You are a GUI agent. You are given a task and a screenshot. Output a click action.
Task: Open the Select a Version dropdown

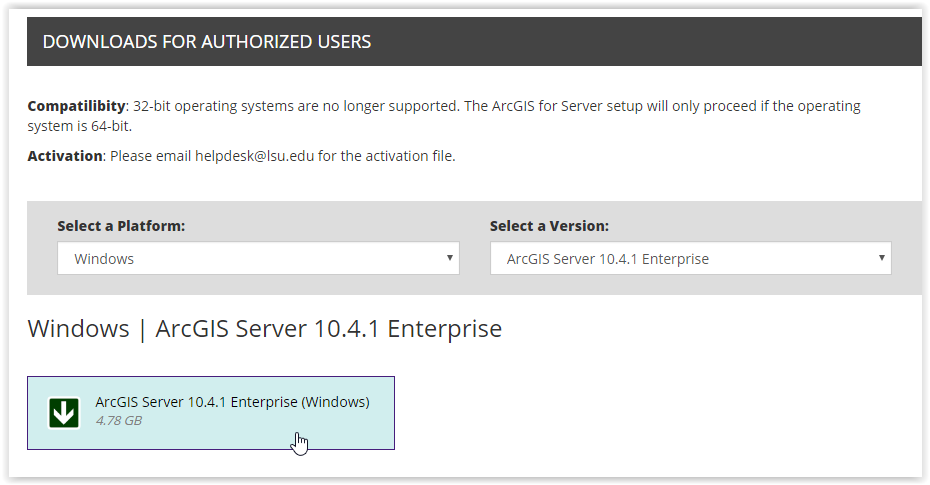click(690, 258)
